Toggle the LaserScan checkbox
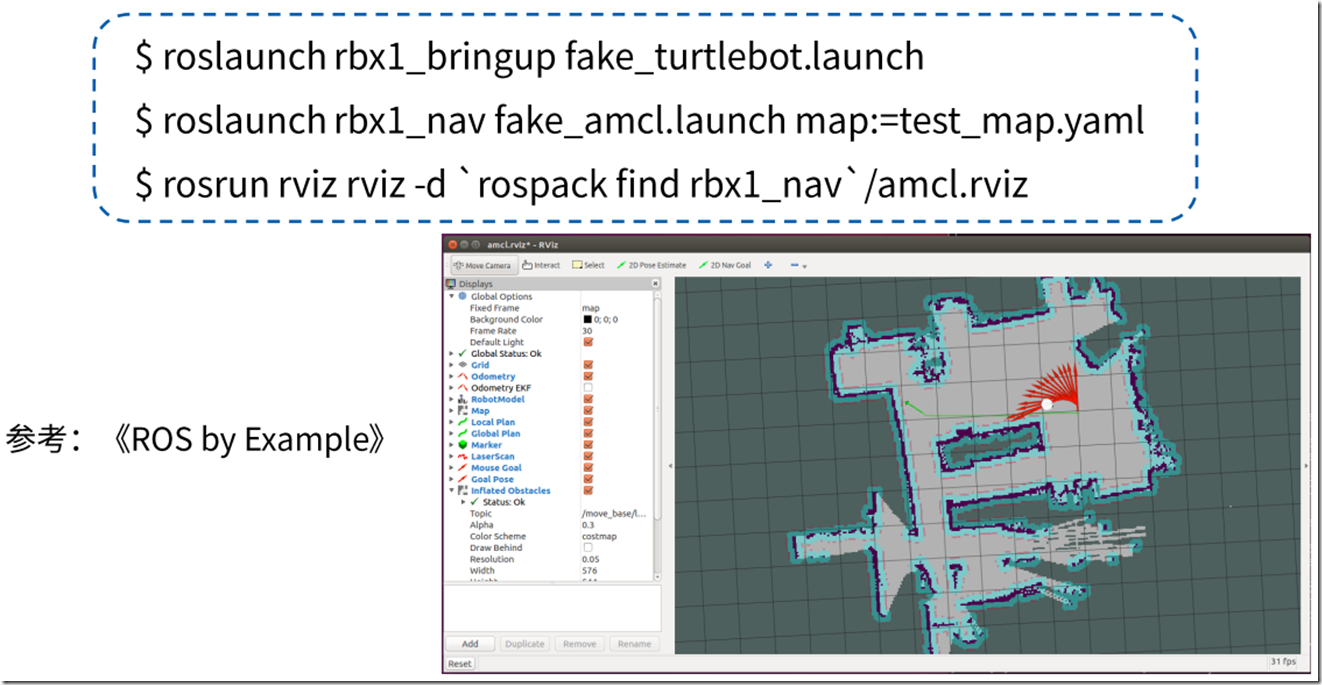Image resolution: width=1322 pixels, height=685 pixels. 588,457
